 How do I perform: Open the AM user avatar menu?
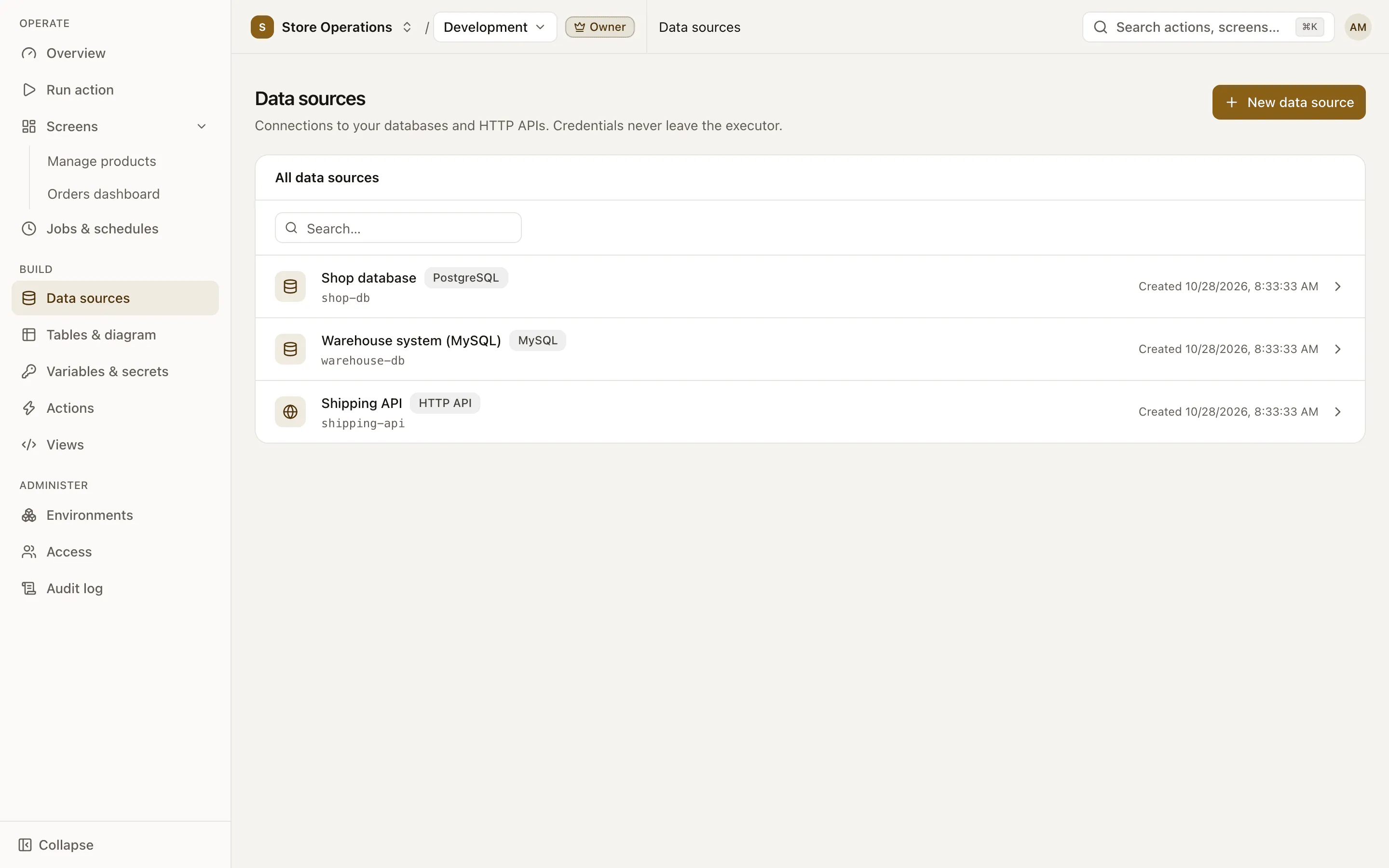[x=1358, y=27]
